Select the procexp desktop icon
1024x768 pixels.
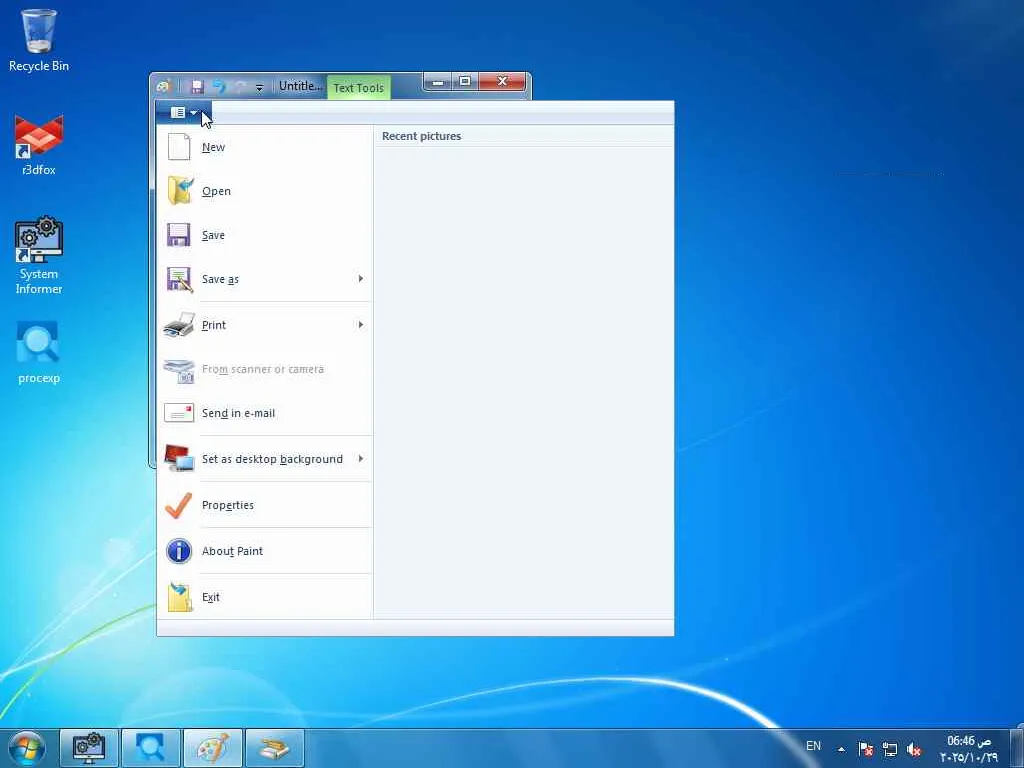tap(39, 352)
